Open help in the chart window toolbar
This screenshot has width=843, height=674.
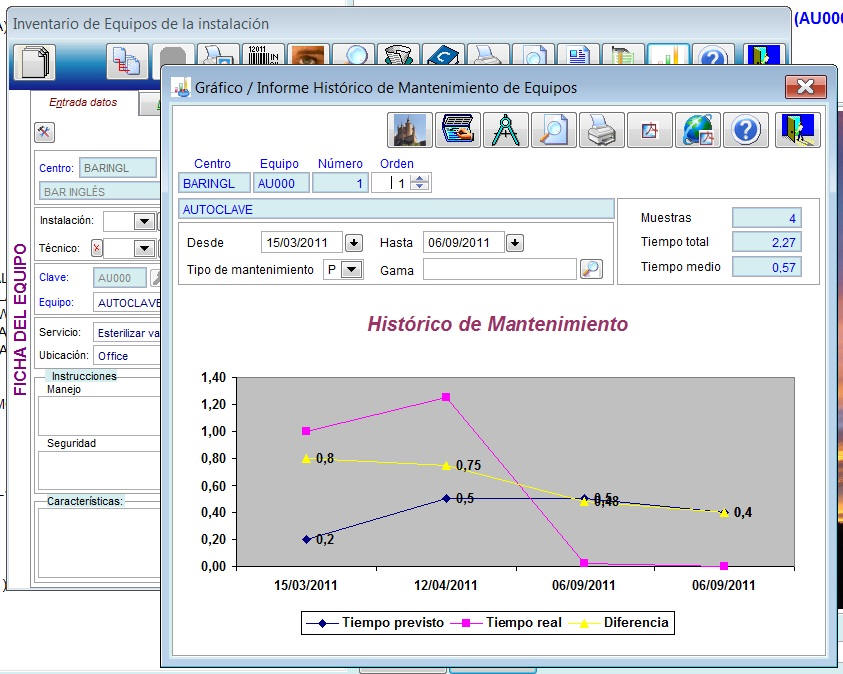coord(746,130)
